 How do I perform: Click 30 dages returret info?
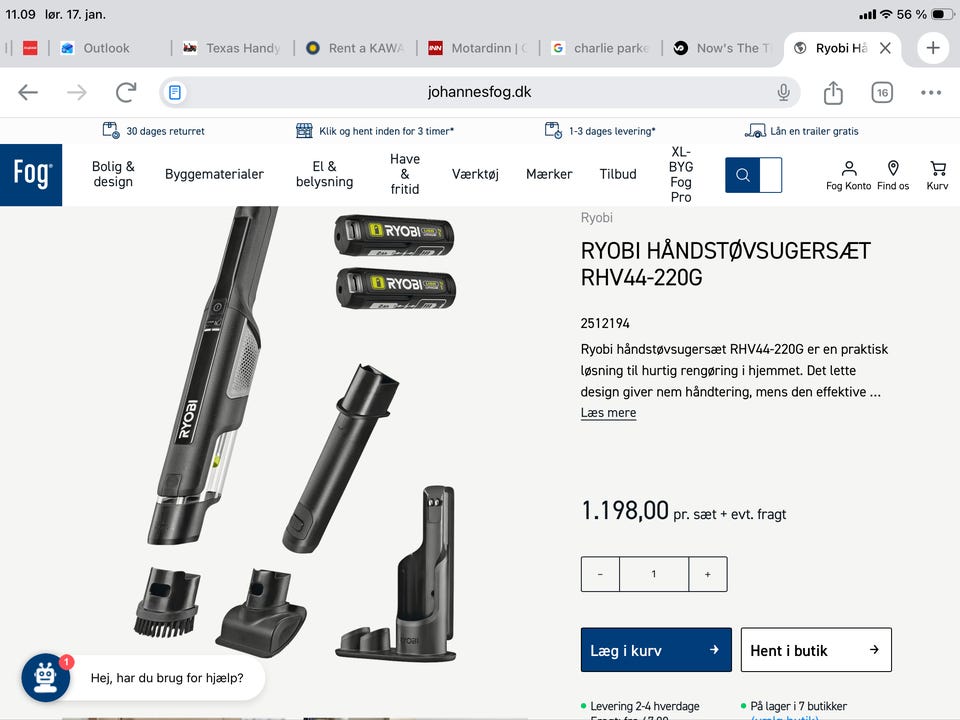153,130
